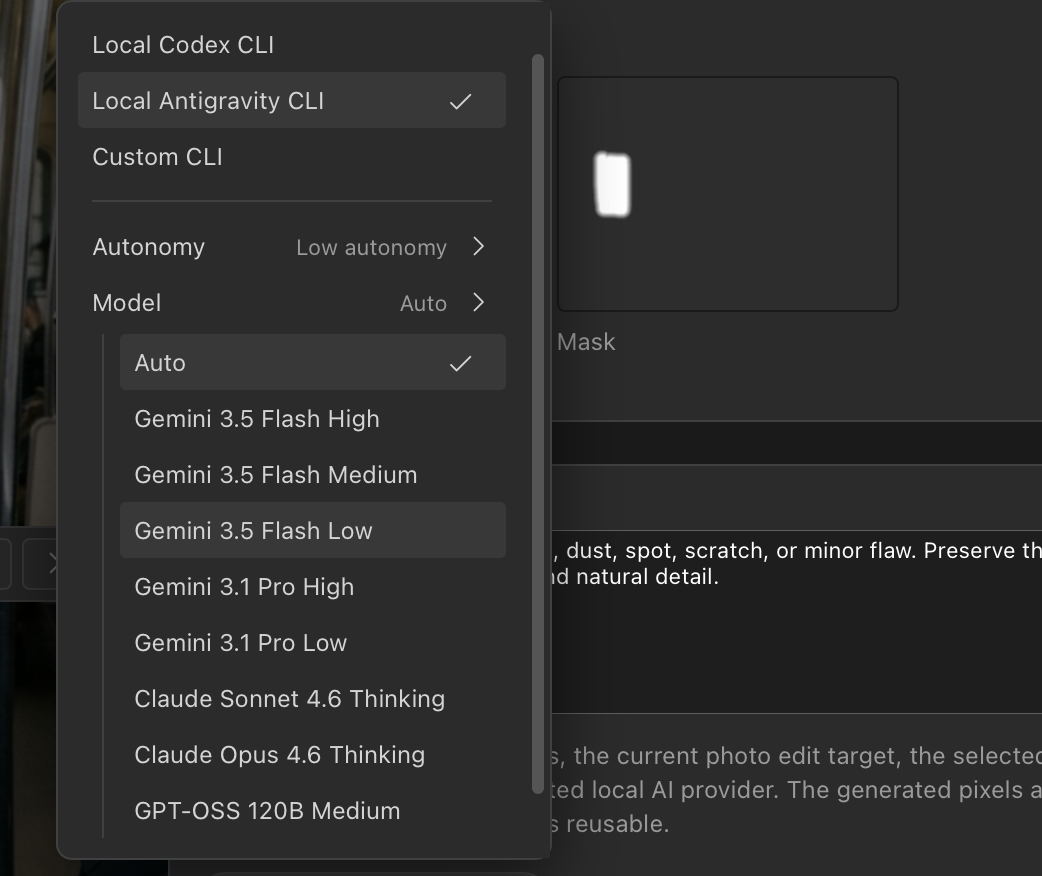Pick Gemini 3.1 Pro Low model
Screen dimensions: 1042x876
point(312,643)
